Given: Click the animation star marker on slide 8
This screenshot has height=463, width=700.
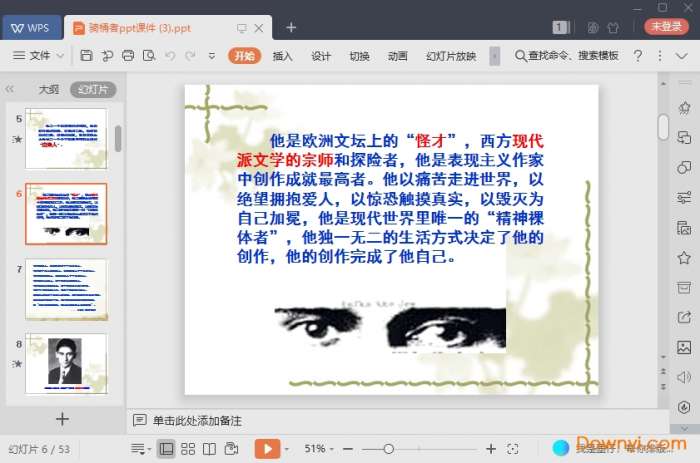Looking at the screenshot, I should [17, 363].
